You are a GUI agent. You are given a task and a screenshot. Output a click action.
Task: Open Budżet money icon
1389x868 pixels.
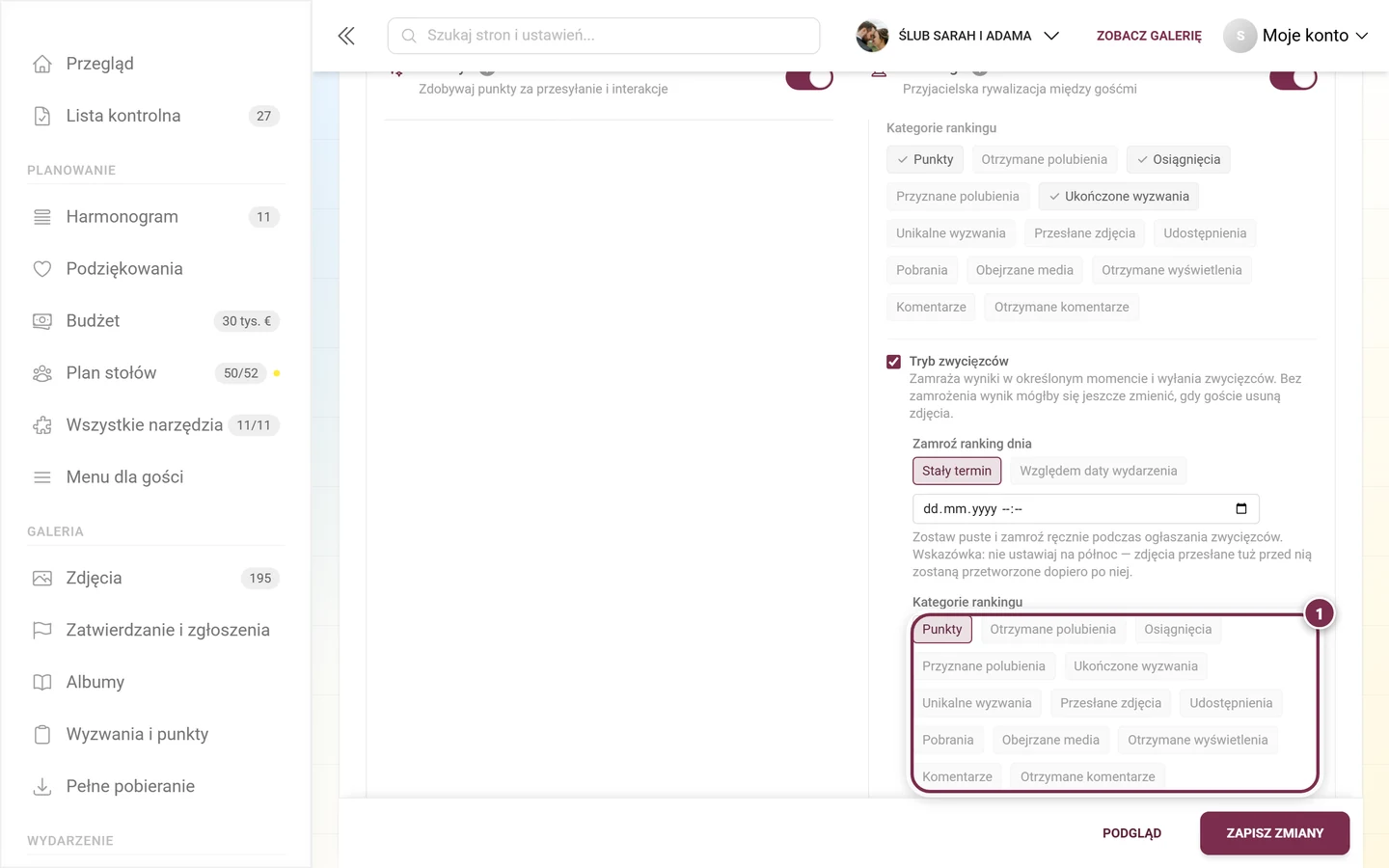[42, 321]
